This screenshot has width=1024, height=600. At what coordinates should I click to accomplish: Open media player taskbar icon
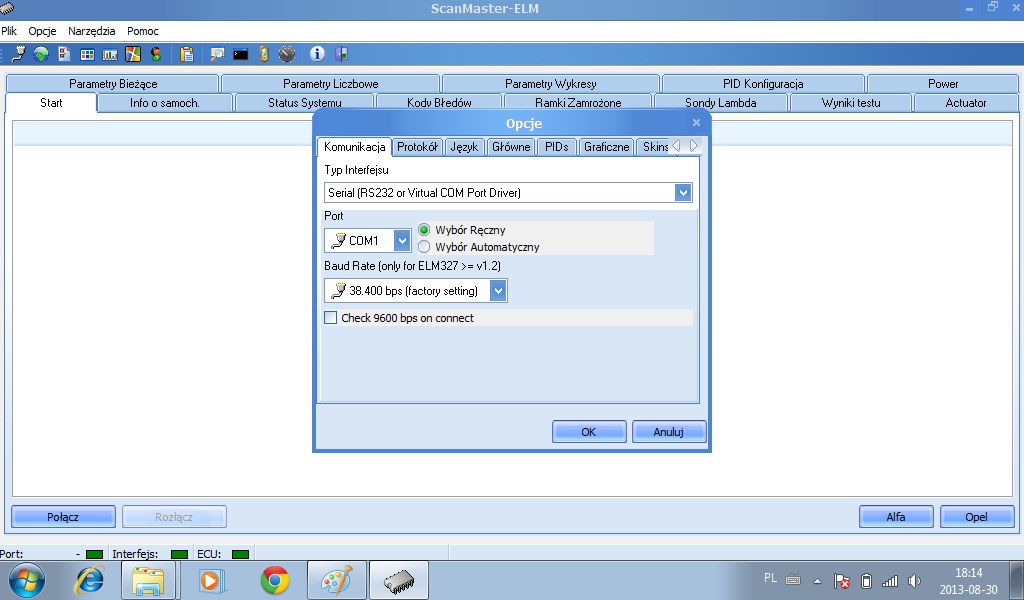click(x=211, y=580)
